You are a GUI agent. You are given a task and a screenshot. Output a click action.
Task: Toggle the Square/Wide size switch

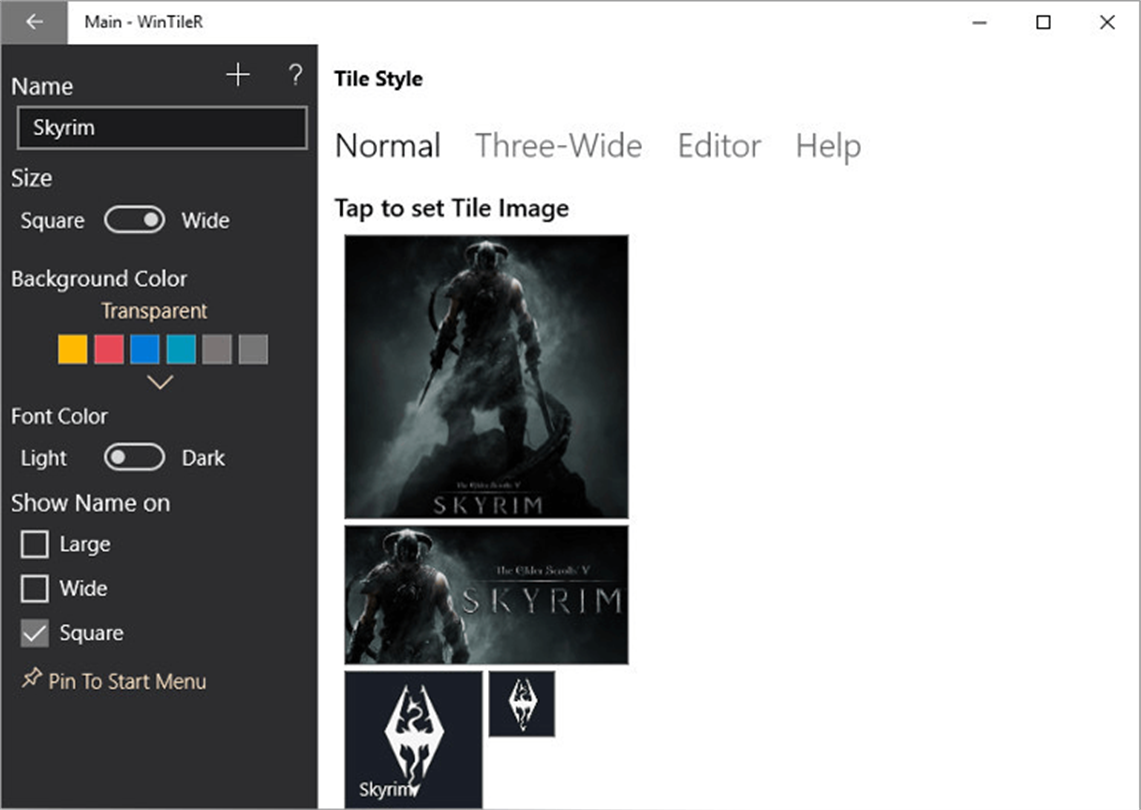tap(135, 220)
